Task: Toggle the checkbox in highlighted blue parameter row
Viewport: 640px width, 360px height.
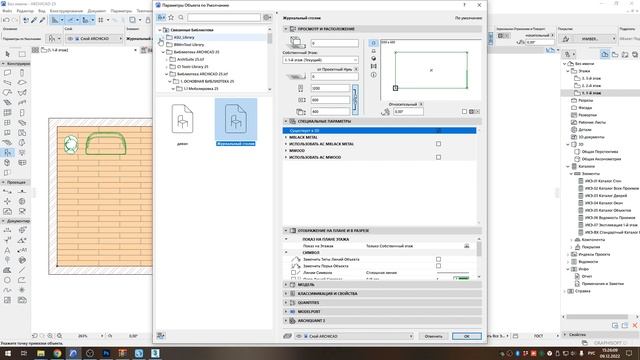Action: point(438,131)
